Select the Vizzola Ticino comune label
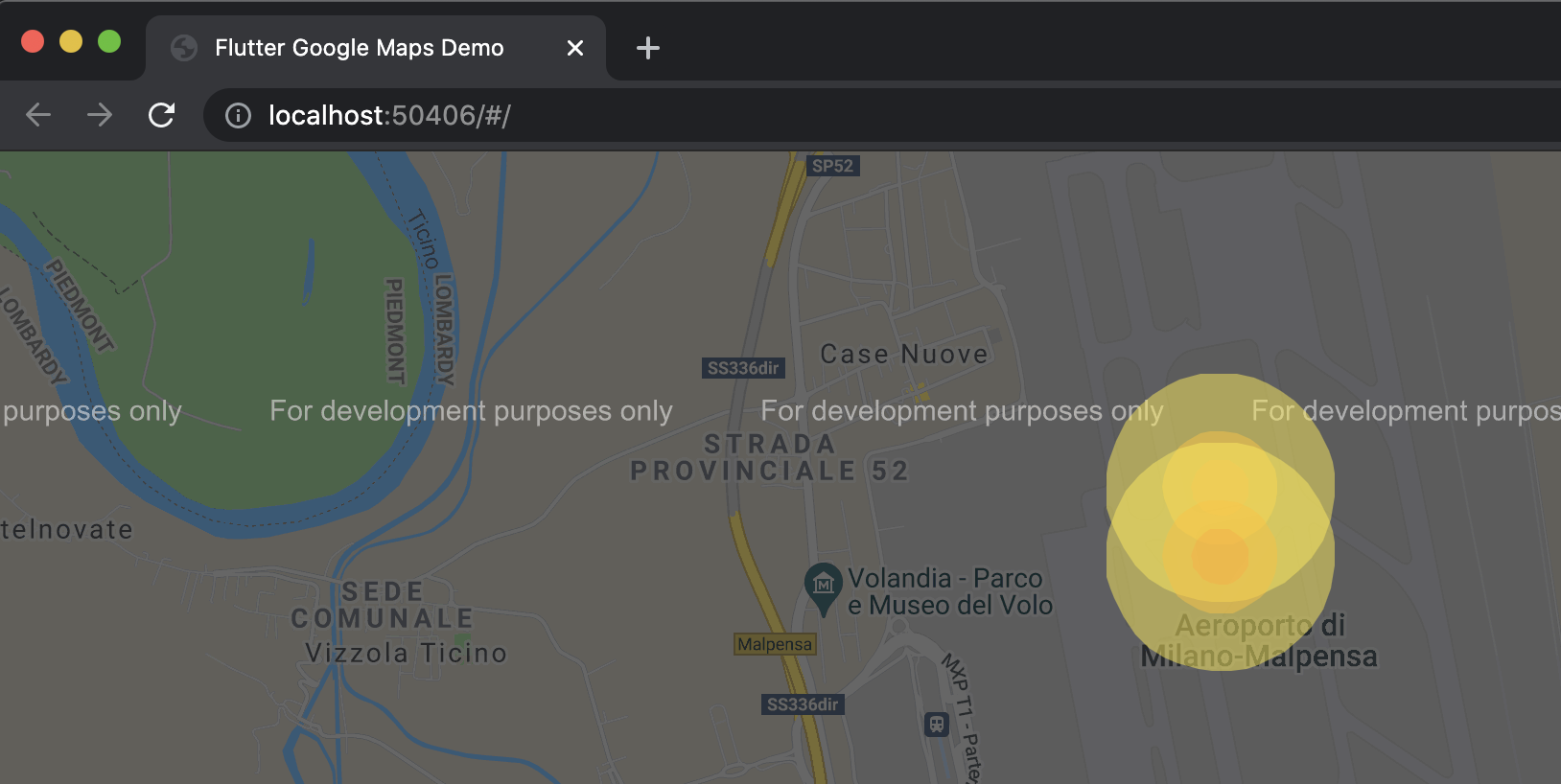Screen dimensions: 1561x784 pos(405,653)
